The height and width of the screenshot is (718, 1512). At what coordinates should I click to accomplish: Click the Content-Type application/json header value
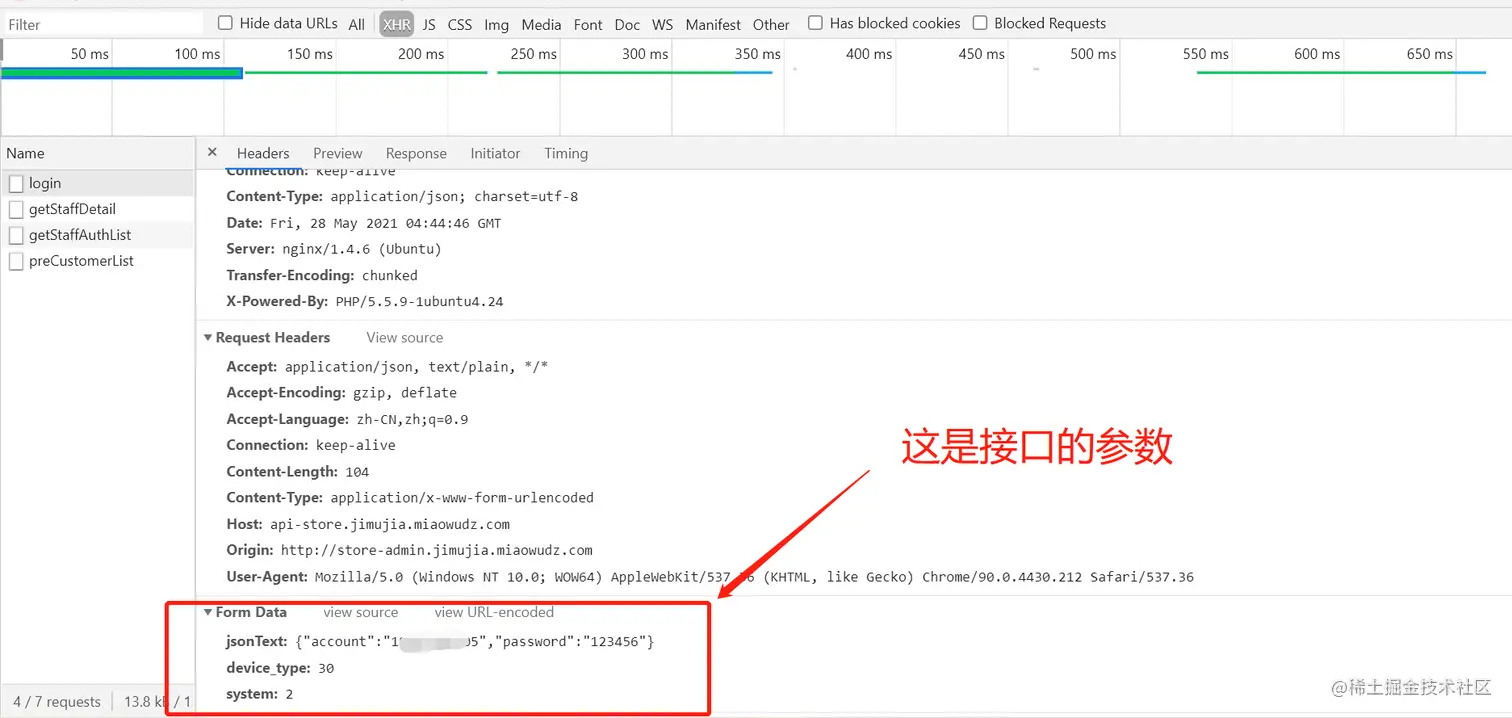[454, 197]
